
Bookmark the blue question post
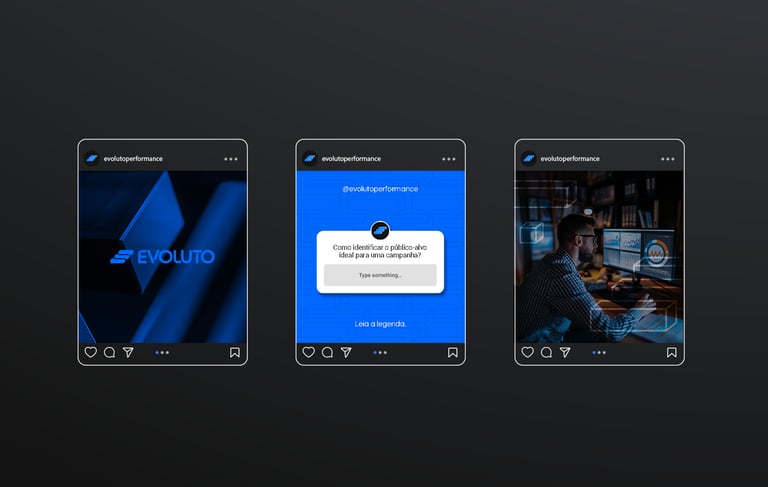453,352
